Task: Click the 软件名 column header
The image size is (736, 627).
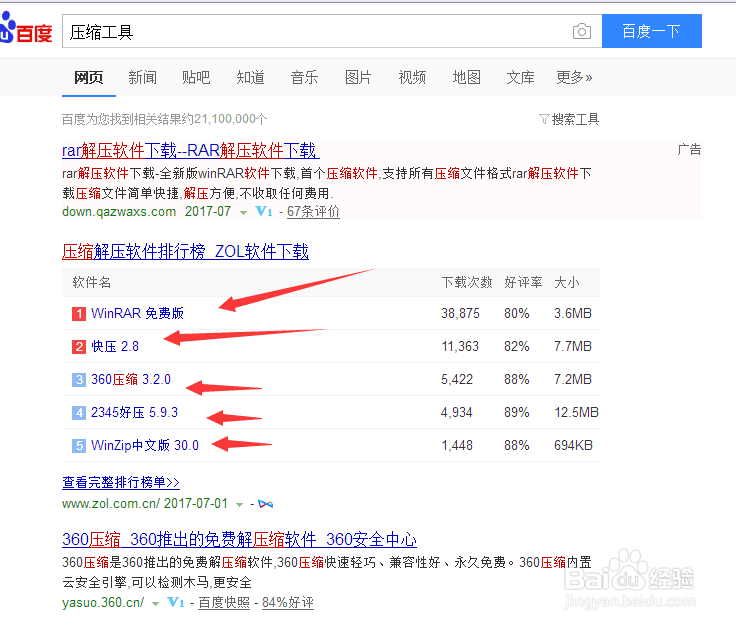Action: tap(92, 283)
